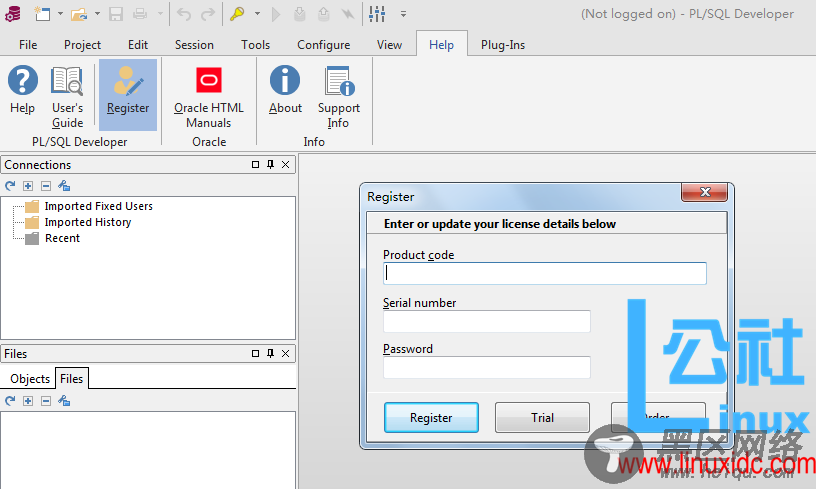The image size is (816, 489).
Task: Click the Log on key icon
Action: pos(237,14)
